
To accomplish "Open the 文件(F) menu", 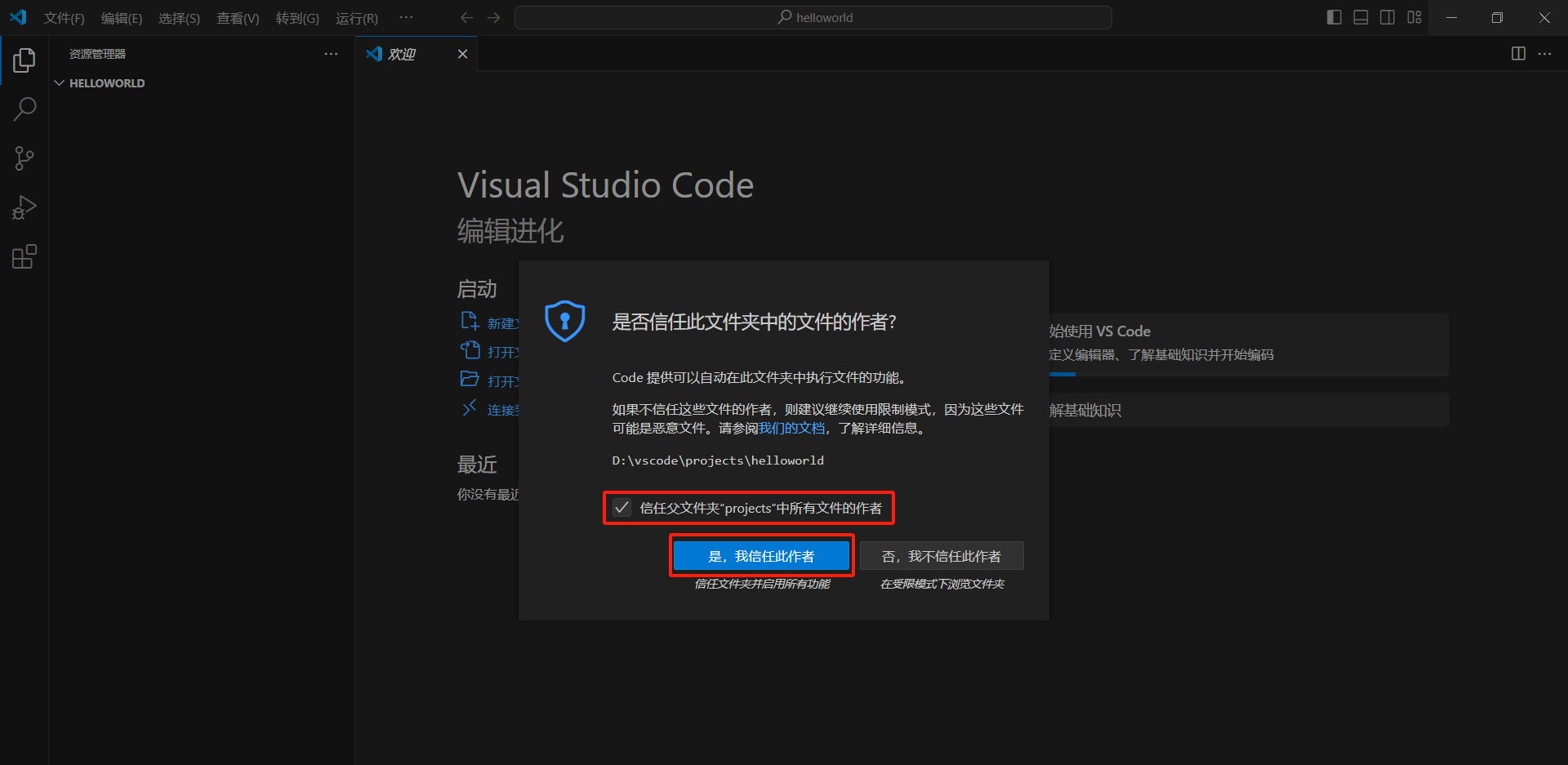I will (x=64, y=18).
